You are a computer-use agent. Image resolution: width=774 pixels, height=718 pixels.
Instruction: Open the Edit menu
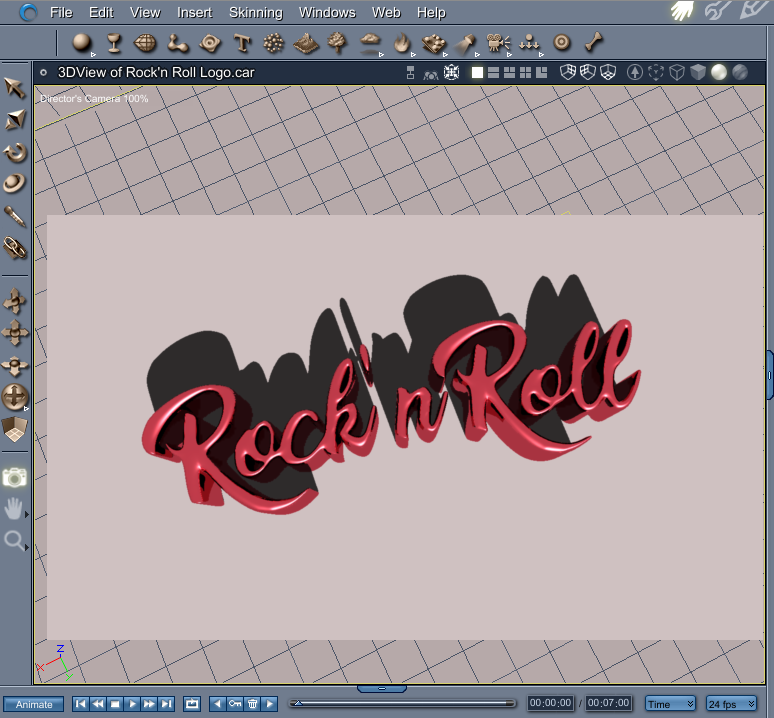(x=101, y=12)
